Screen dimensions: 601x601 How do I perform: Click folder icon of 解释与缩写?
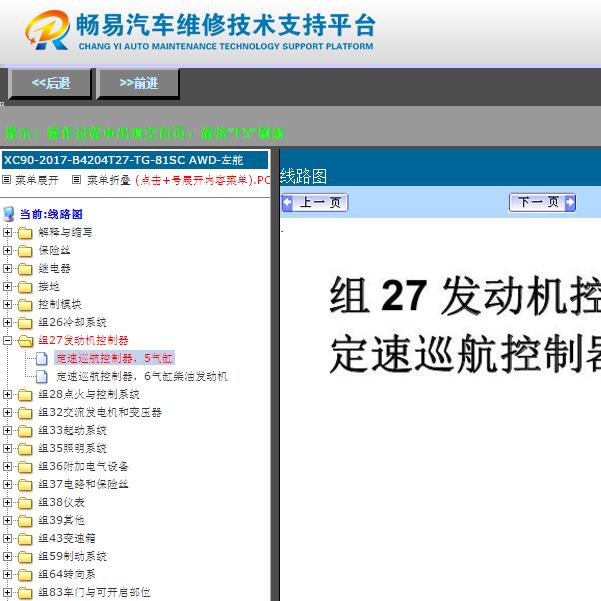click(x=25, y=233)
